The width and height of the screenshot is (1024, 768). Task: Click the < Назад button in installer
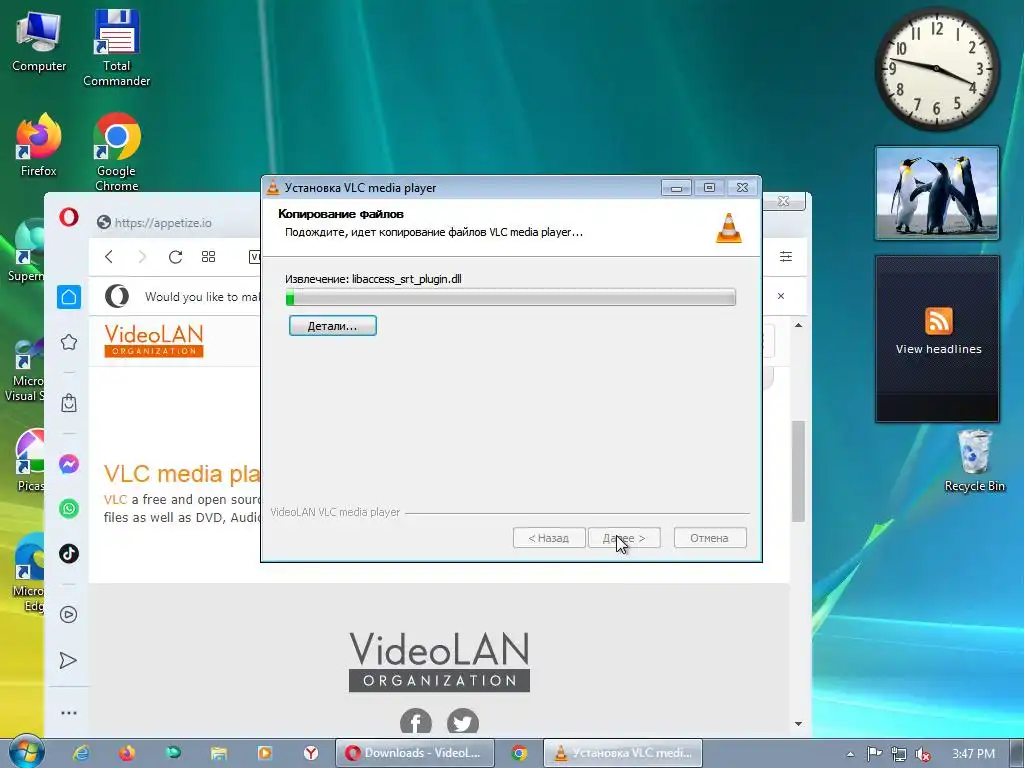(549, 538)
